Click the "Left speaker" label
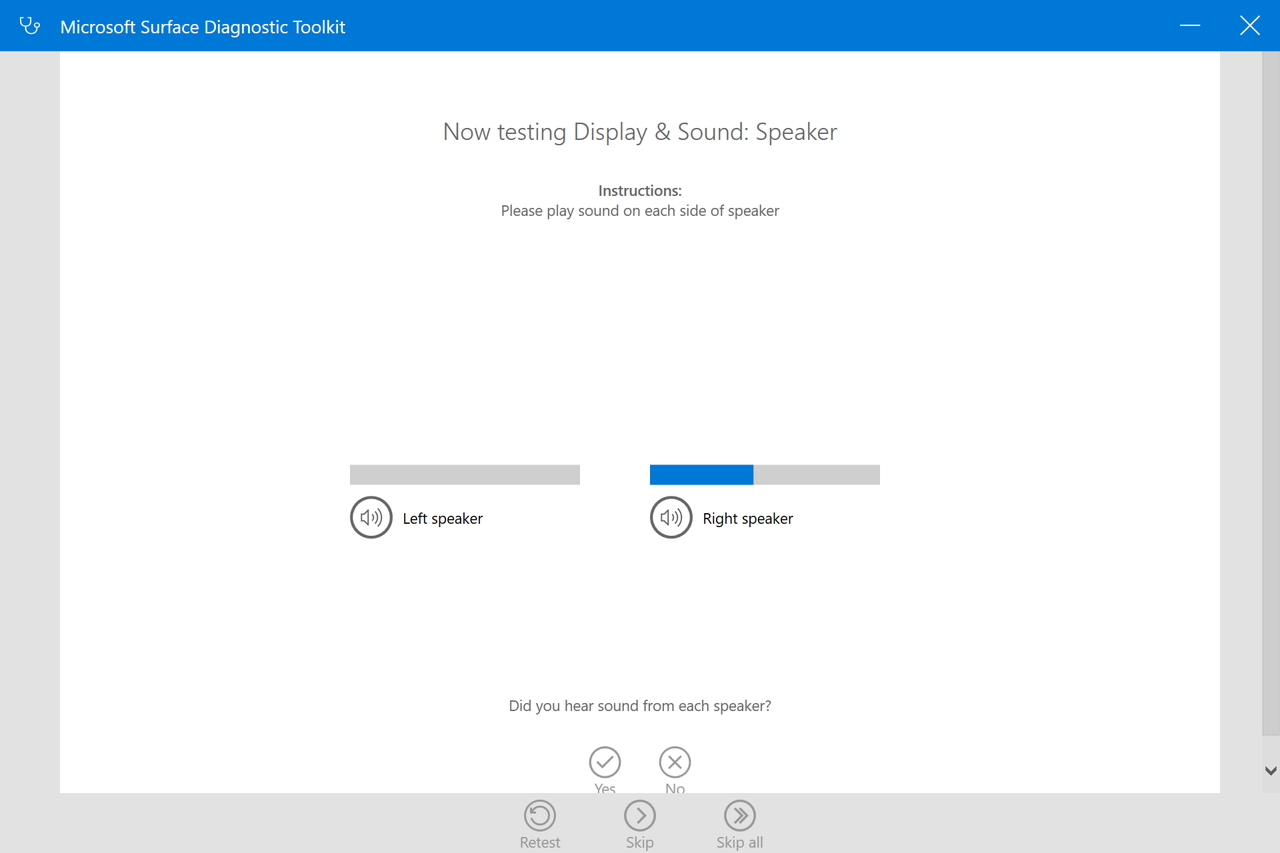Viewport: 1280px width, 853px height. pos(443,519)
